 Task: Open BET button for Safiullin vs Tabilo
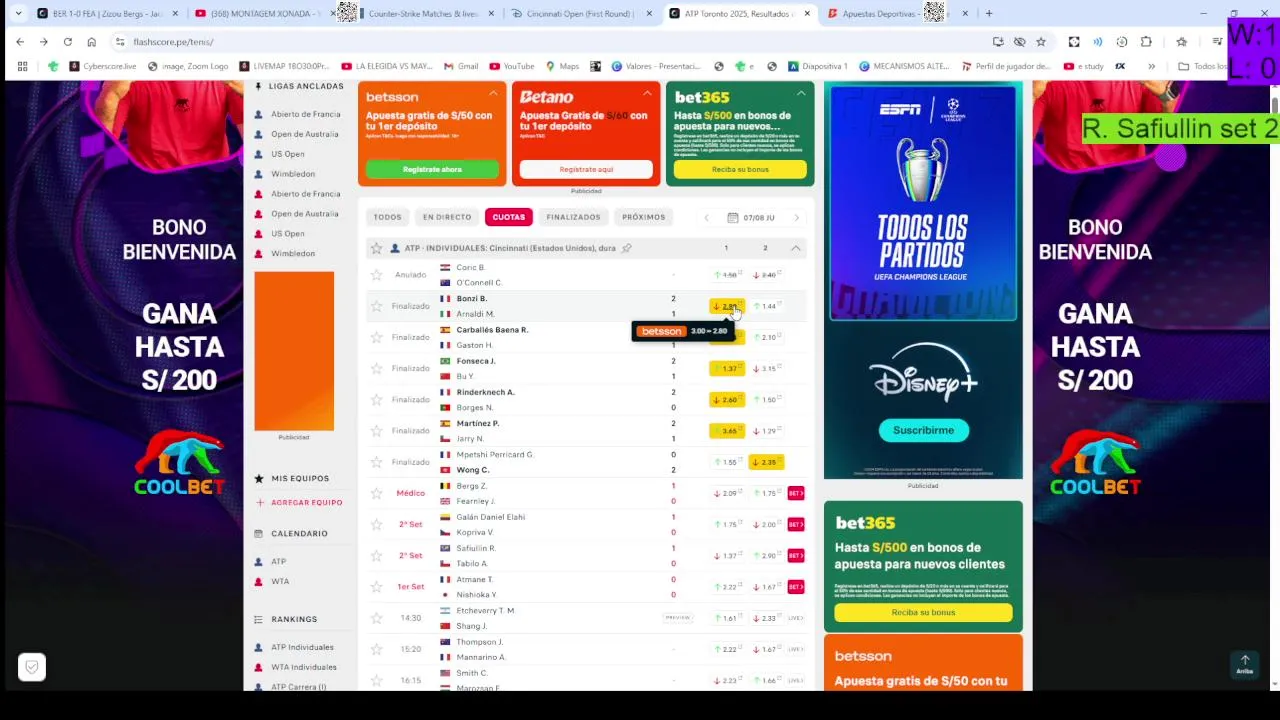pos(796,555)
